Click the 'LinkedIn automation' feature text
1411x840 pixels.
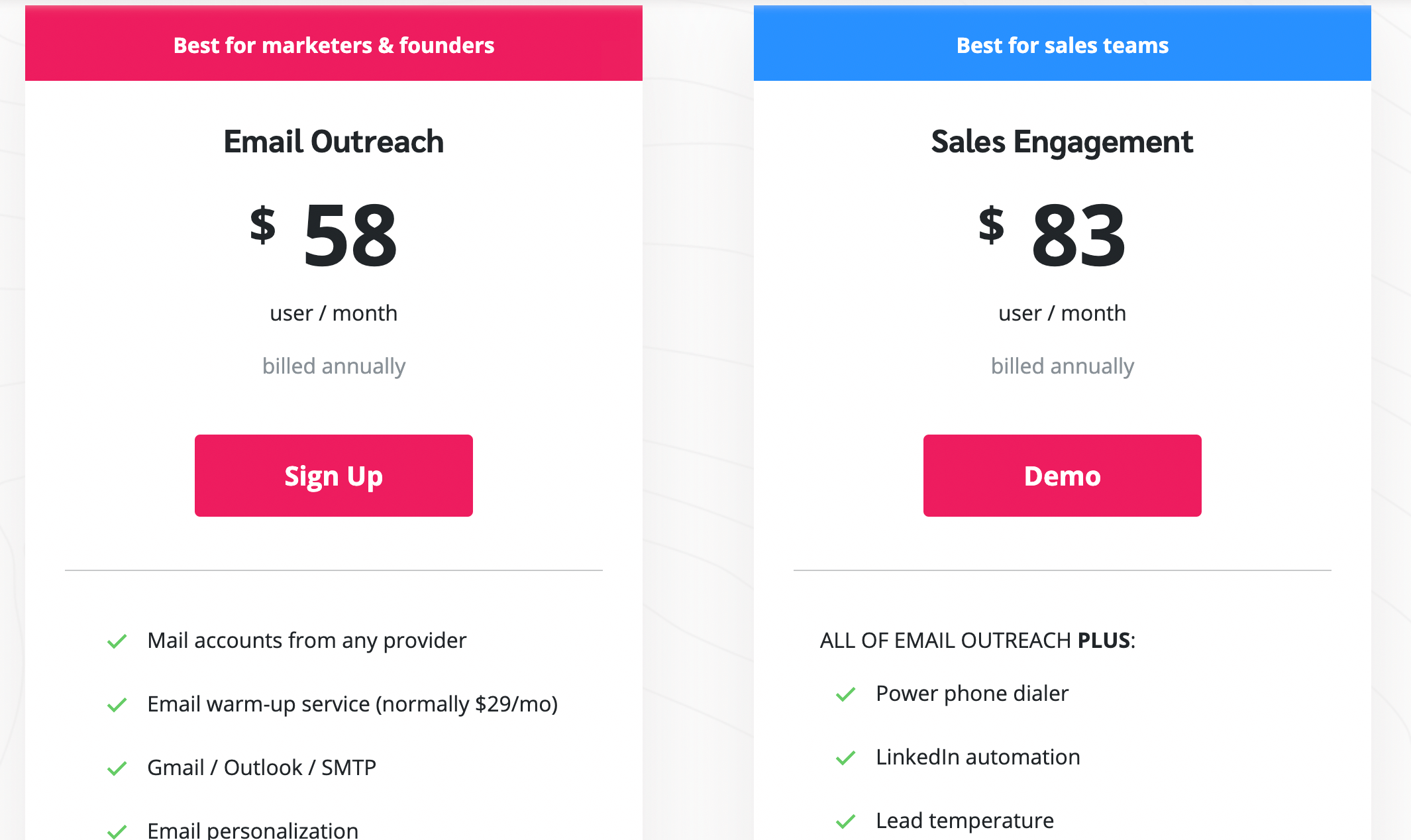coord(978,757)
